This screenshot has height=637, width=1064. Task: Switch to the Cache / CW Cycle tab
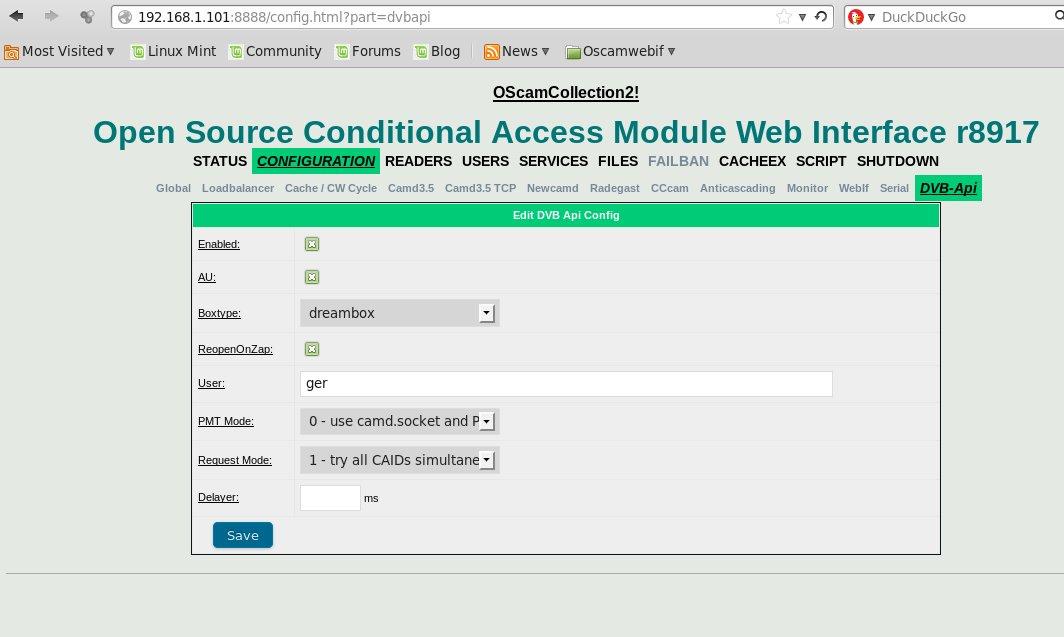[330, 189]
